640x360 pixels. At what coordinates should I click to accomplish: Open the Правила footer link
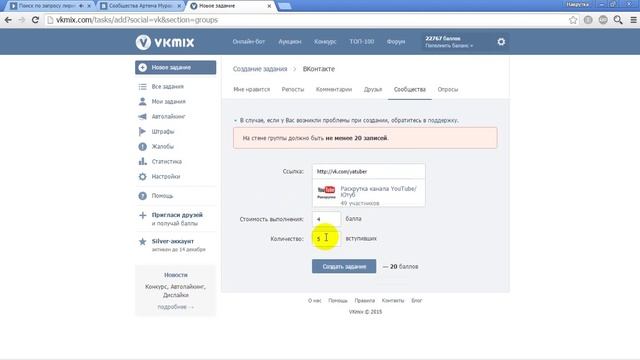(364, 300)
